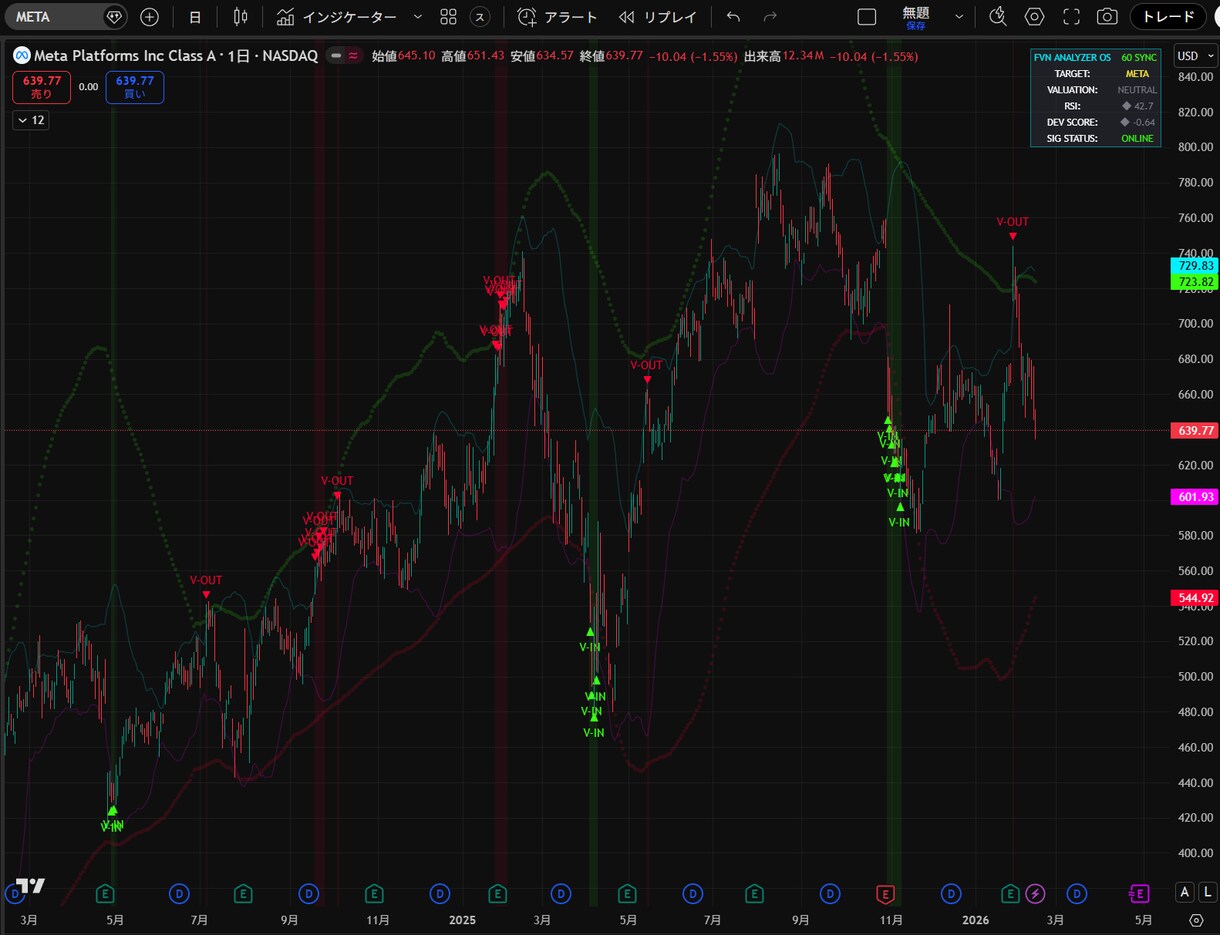This screenshot has width=1220, height=935.
Task: Open chart settings hexagon icon in top toolbar
Action: point(1034,17)
